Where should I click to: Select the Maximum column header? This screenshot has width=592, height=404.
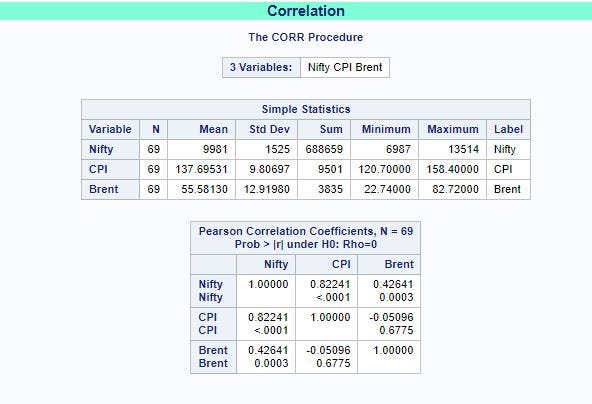452,129
